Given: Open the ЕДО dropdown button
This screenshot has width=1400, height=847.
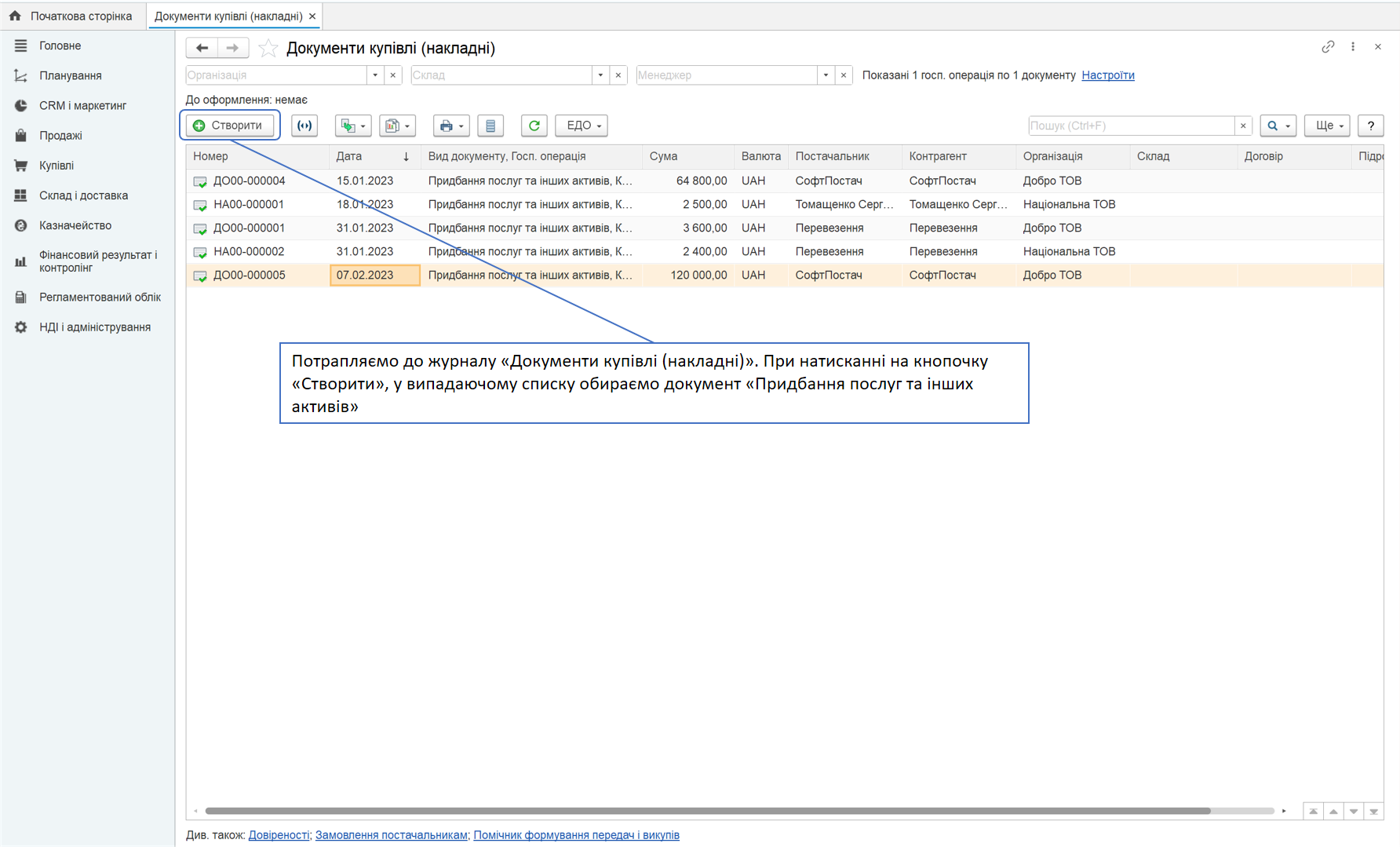Looking at the screenshot, I should coord(582,126).
